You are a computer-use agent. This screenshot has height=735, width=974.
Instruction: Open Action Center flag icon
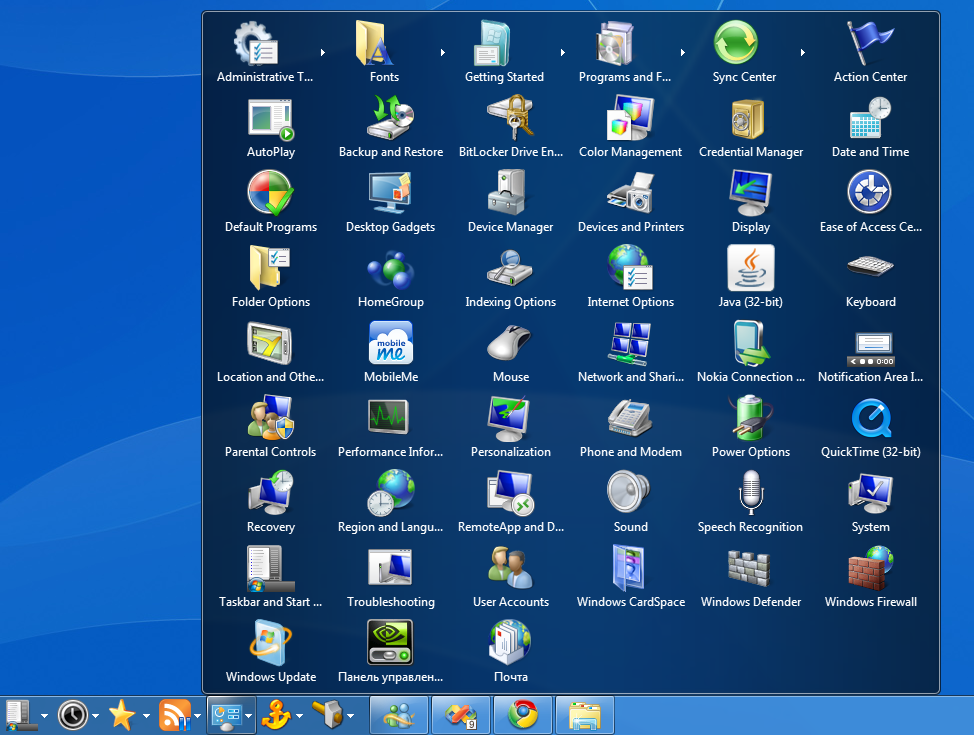870,42
